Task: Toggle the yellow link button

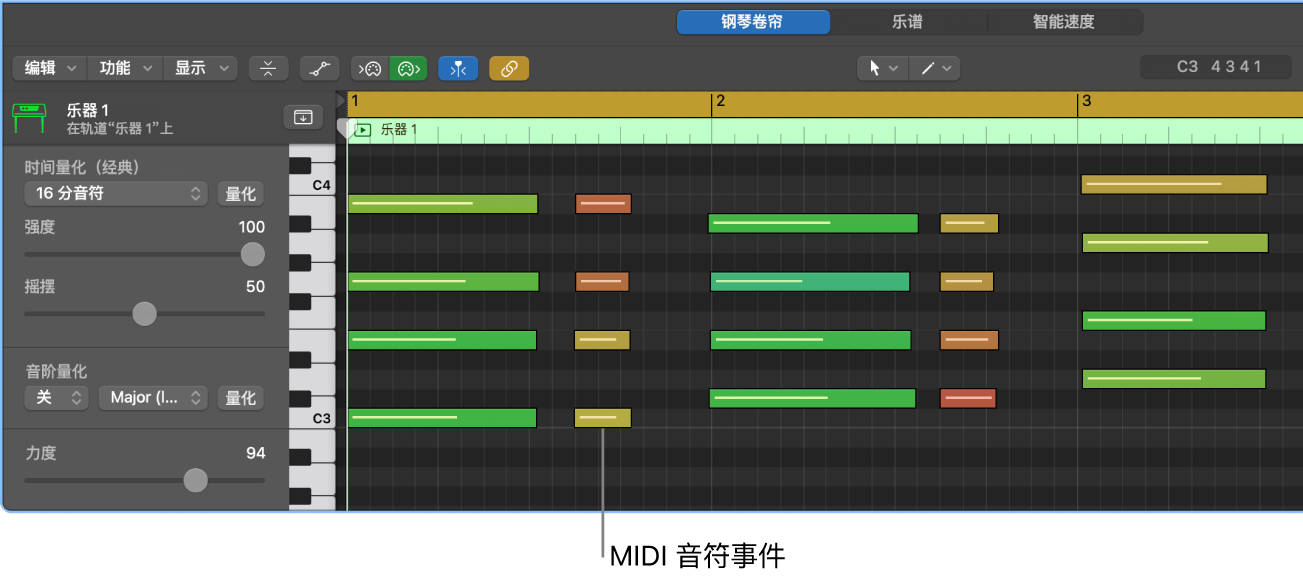Action: 509,68
